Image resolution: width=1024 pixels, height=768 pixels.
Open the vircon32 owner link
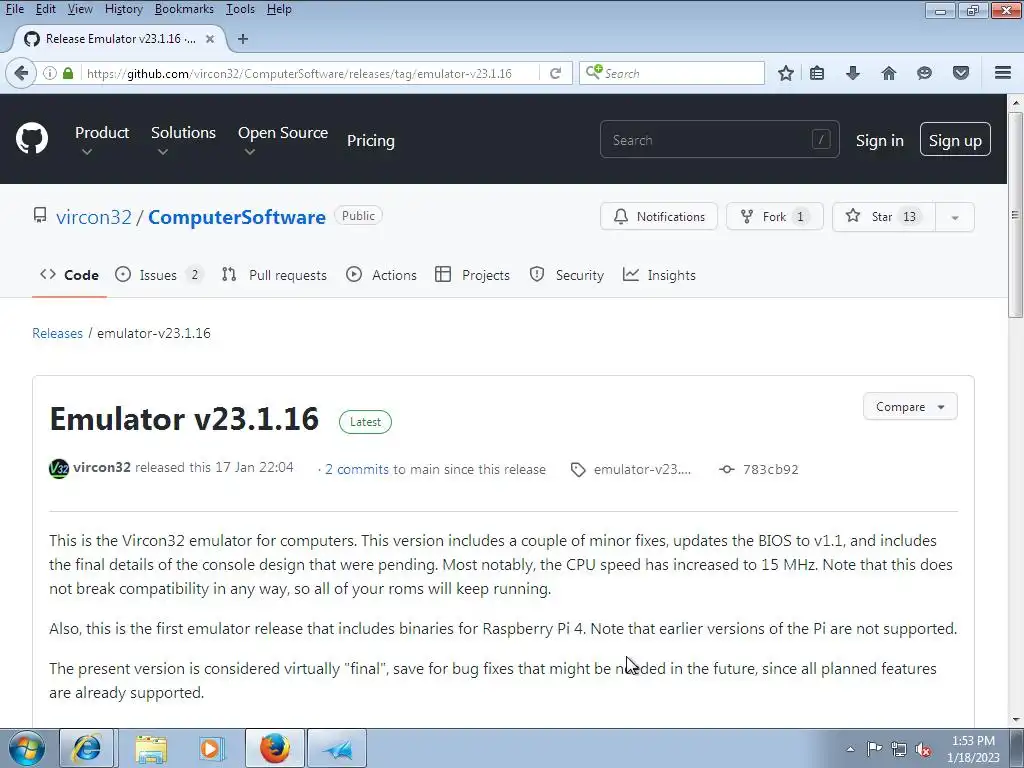94,217
